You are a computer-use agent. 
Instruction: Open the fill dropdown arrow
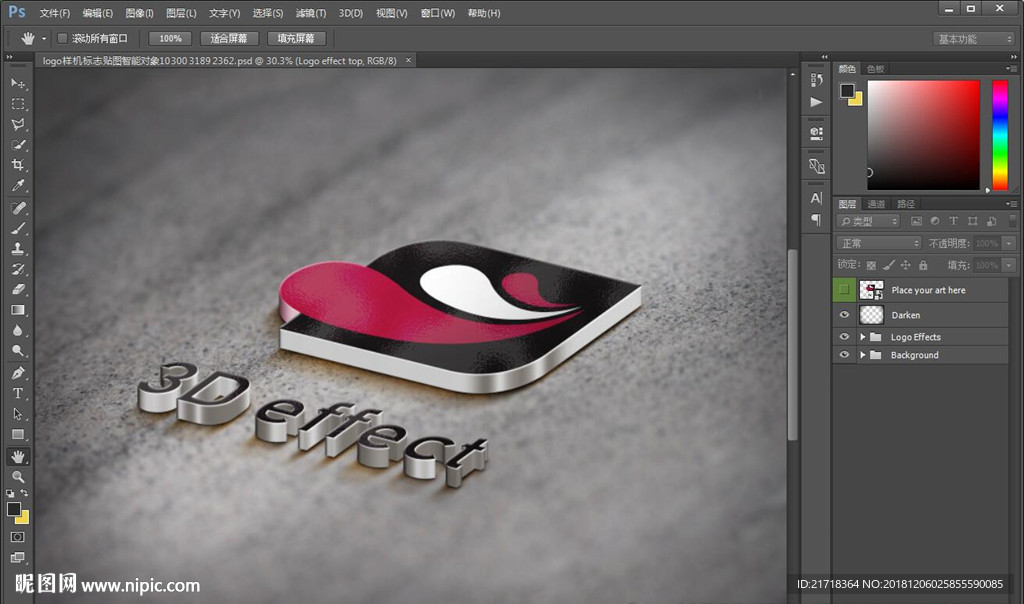coord(1010,265)
